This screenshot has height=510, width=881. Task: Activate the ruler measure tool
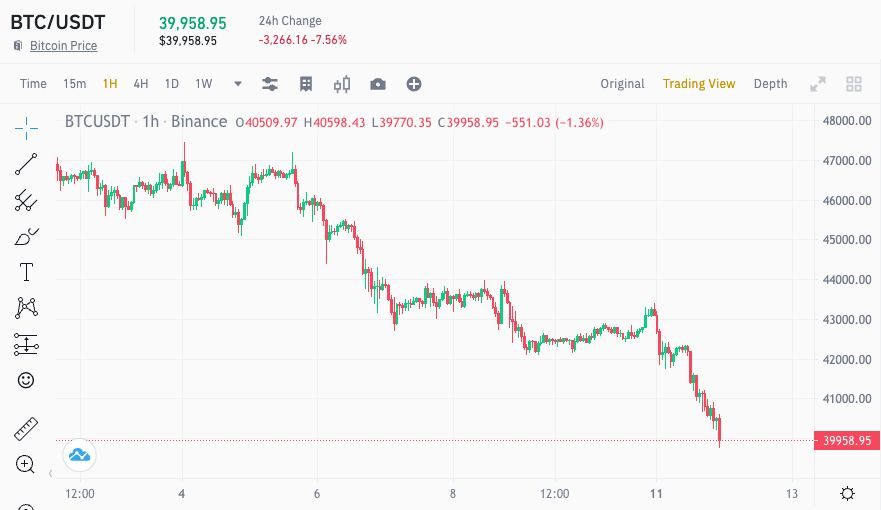point(26,430)
